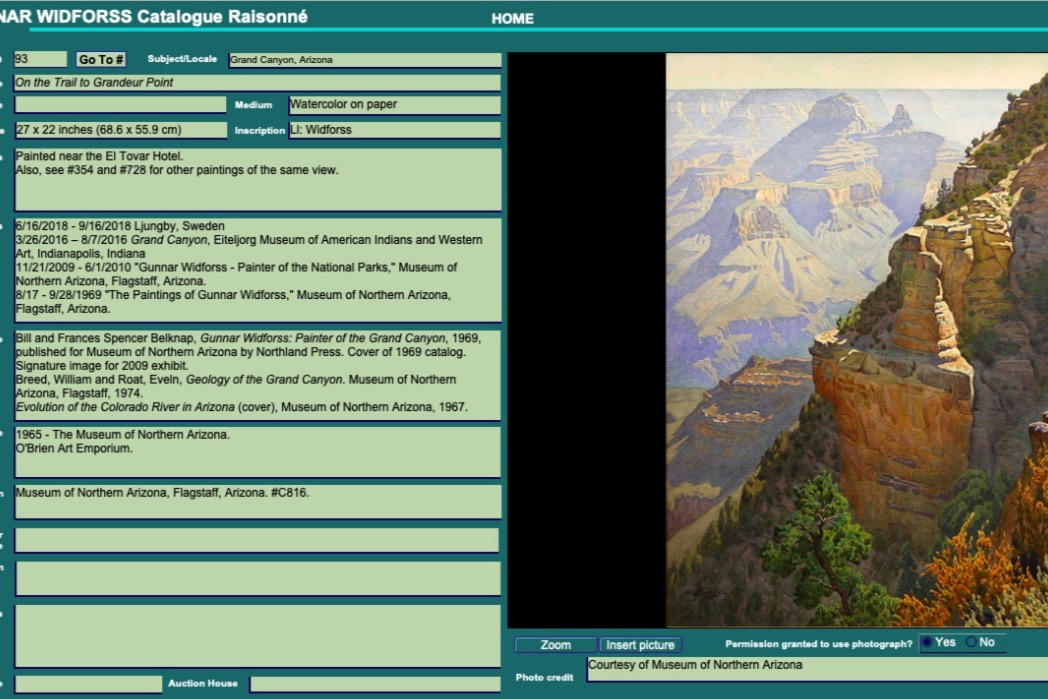Click the Auction House input field

(375, 684)
